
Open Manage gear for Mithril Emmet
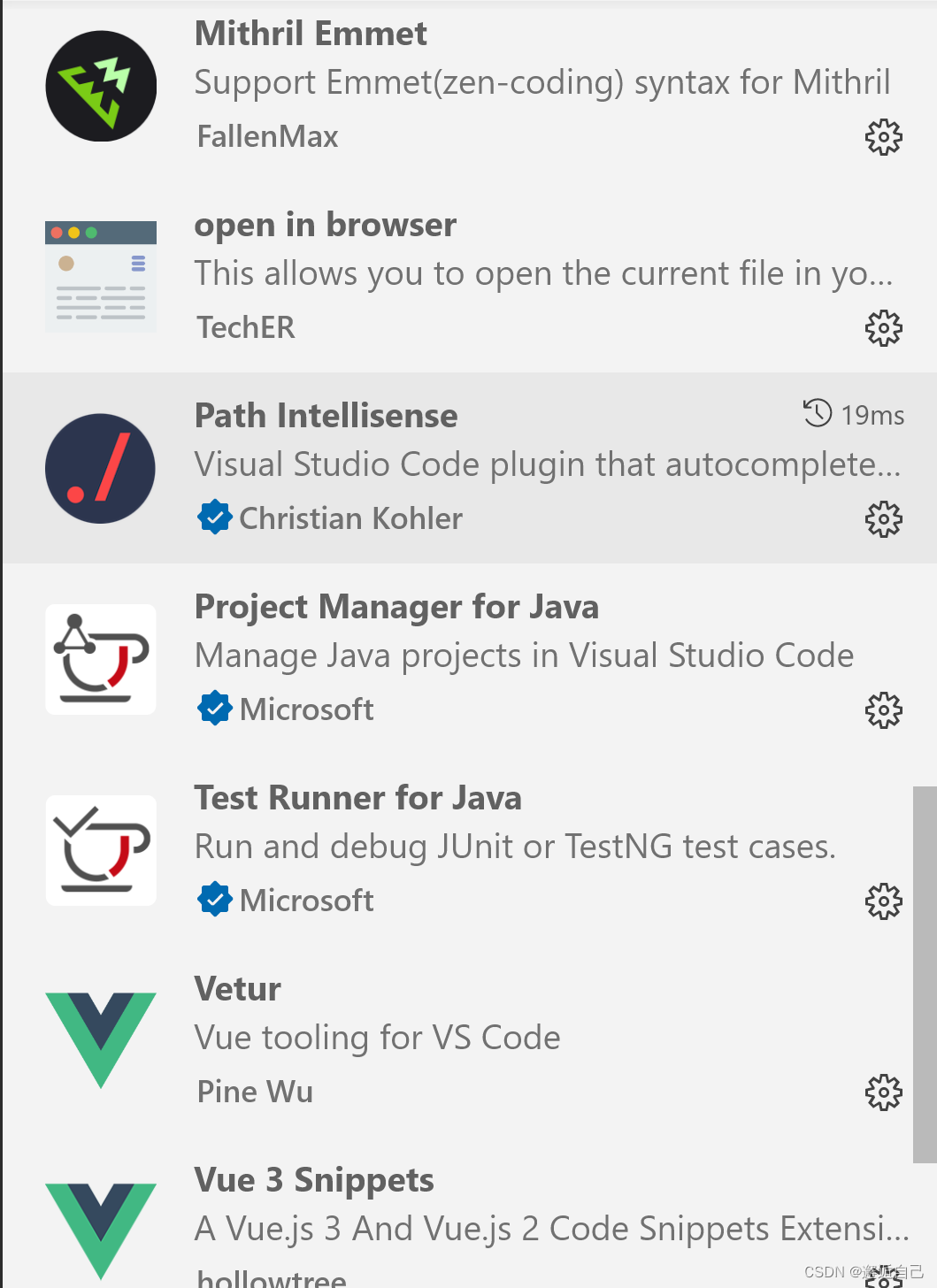pos(883,137)
